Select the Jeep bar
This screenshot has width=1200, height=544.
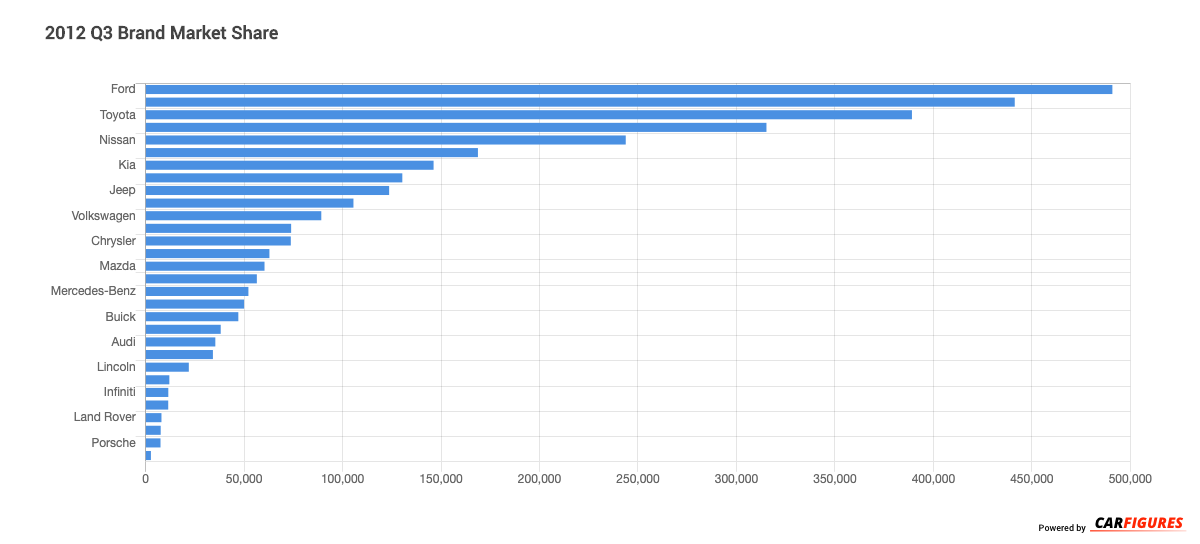(267, 190)
